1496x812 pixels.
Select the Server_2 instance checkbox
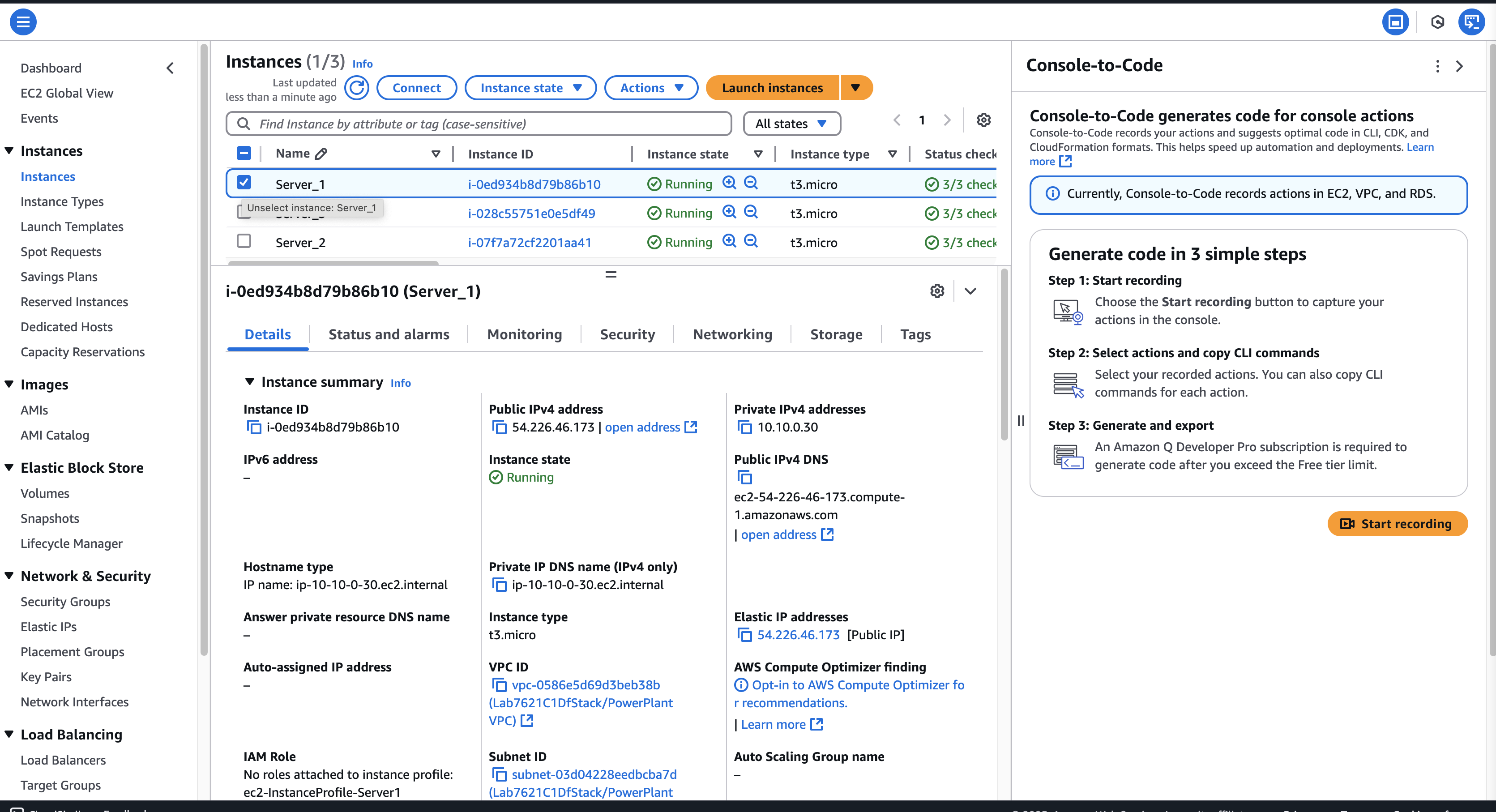[x=244, y=240]
